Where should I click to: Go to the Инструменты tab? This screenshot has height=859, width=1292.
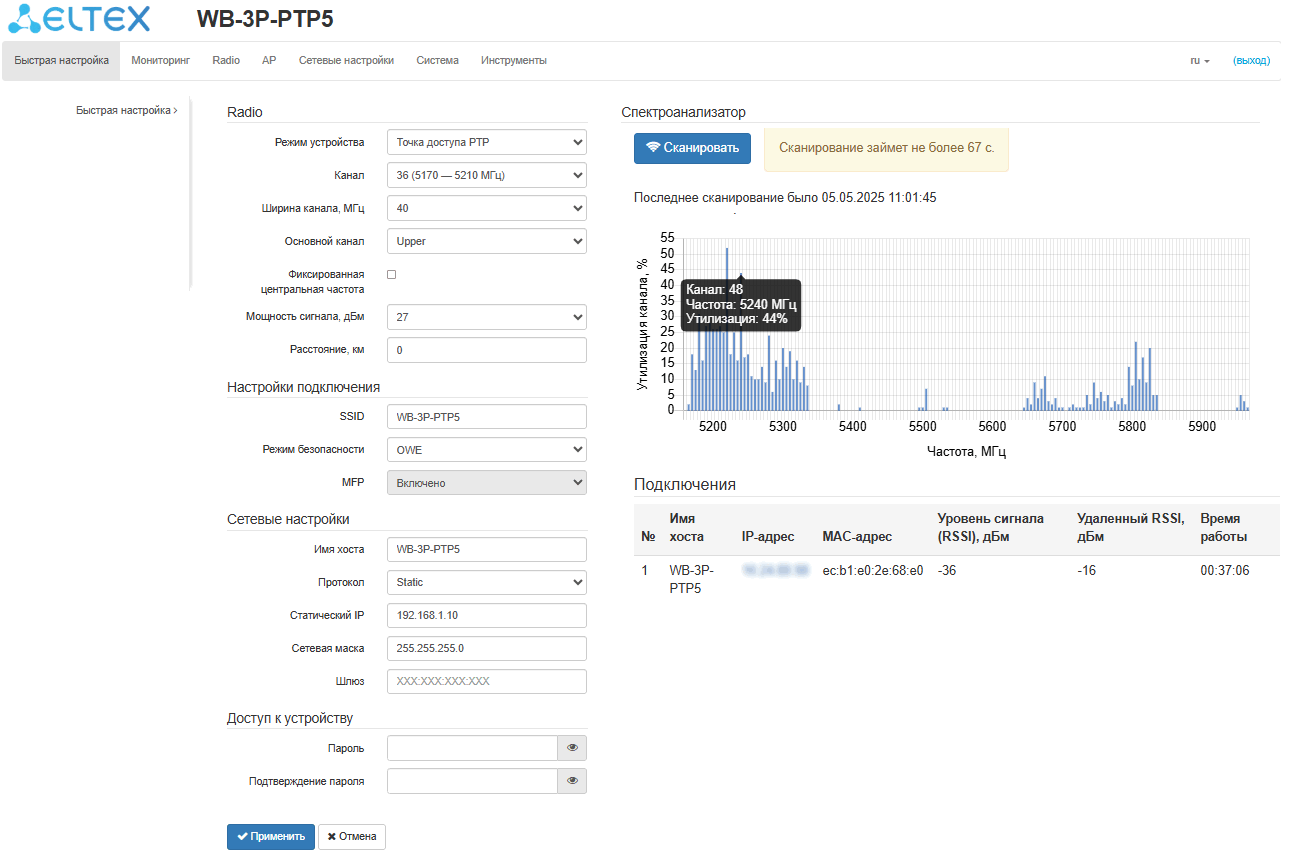513,60
